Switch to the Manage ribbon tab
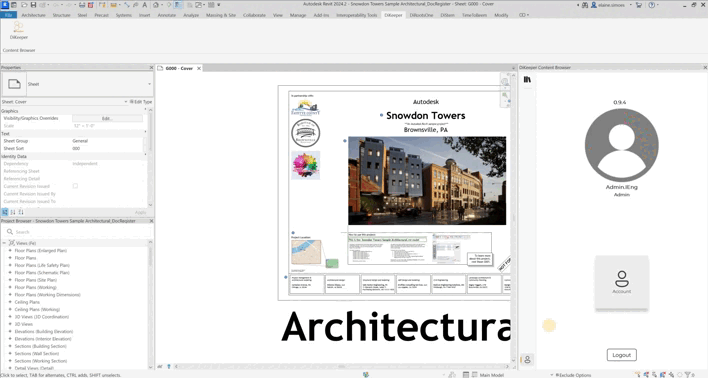708x378 pixels. 298,15
